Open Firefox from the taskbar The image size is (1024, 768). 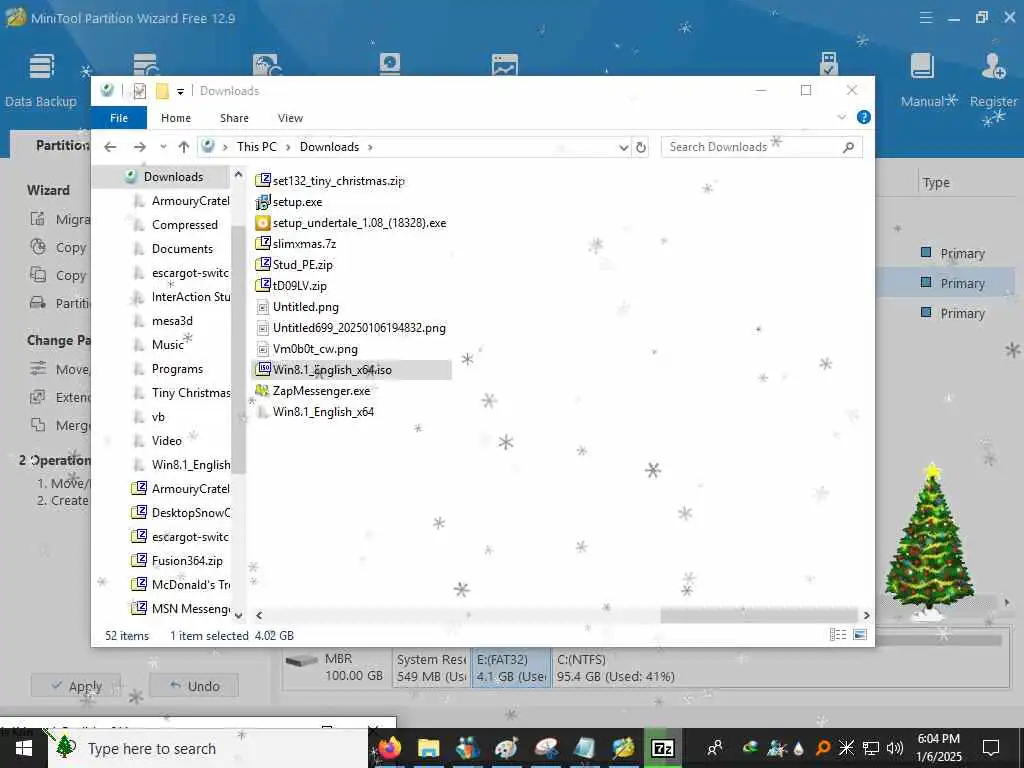tap(390, 748)
